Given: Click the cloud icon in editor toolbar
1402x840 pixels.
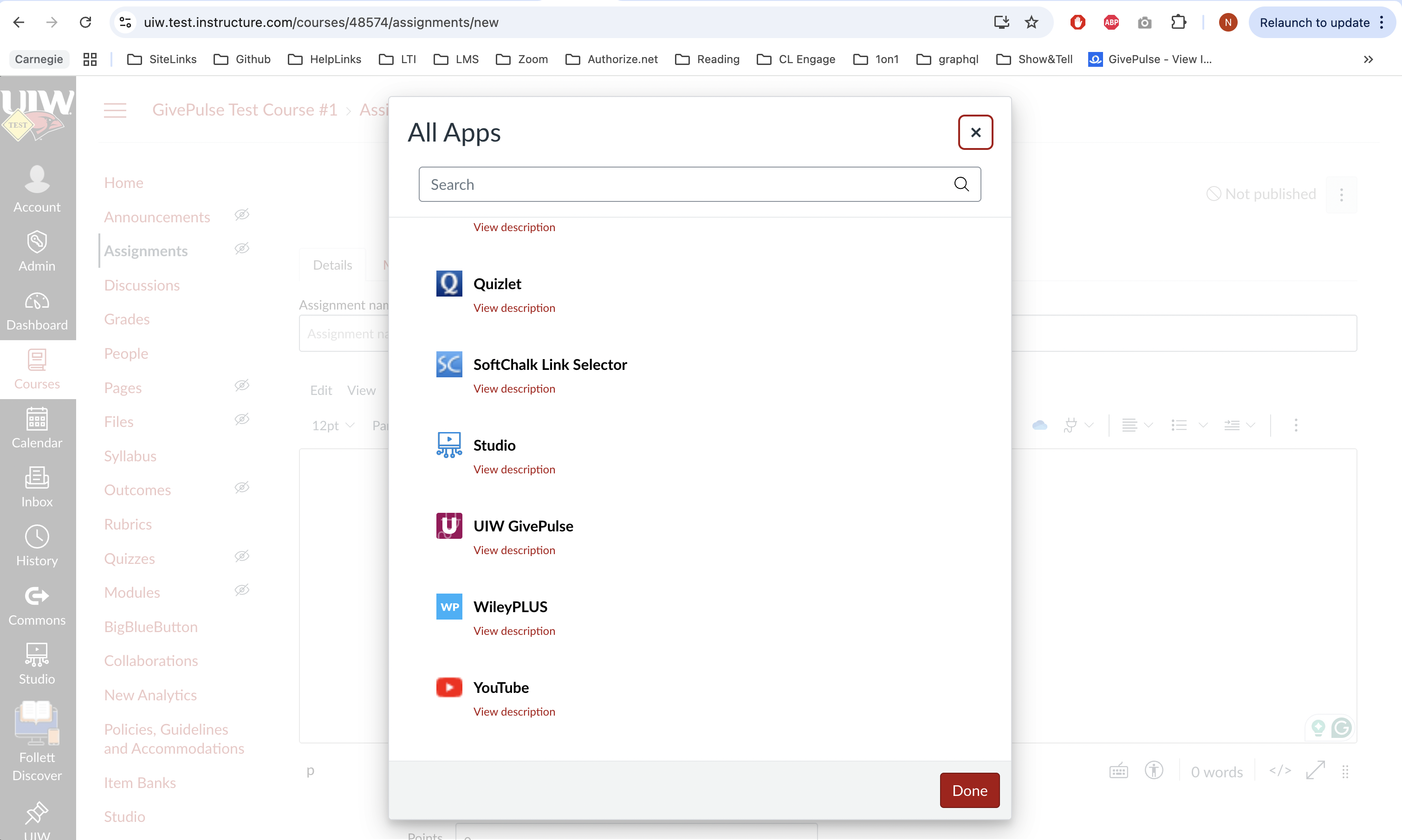Looking at the screenshot, I should coord(1039,425).
